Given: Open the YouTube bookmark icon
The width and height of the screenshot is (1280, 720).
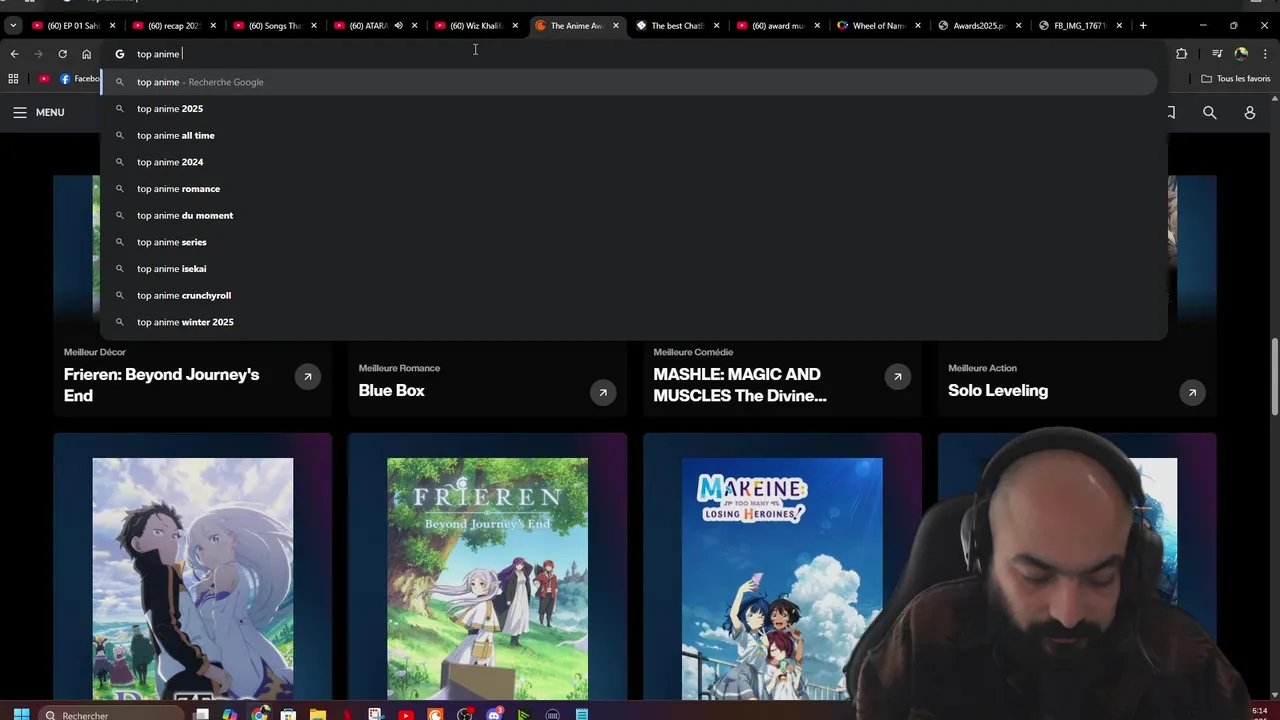Looking at the screenshot, I should click(44, 79).
